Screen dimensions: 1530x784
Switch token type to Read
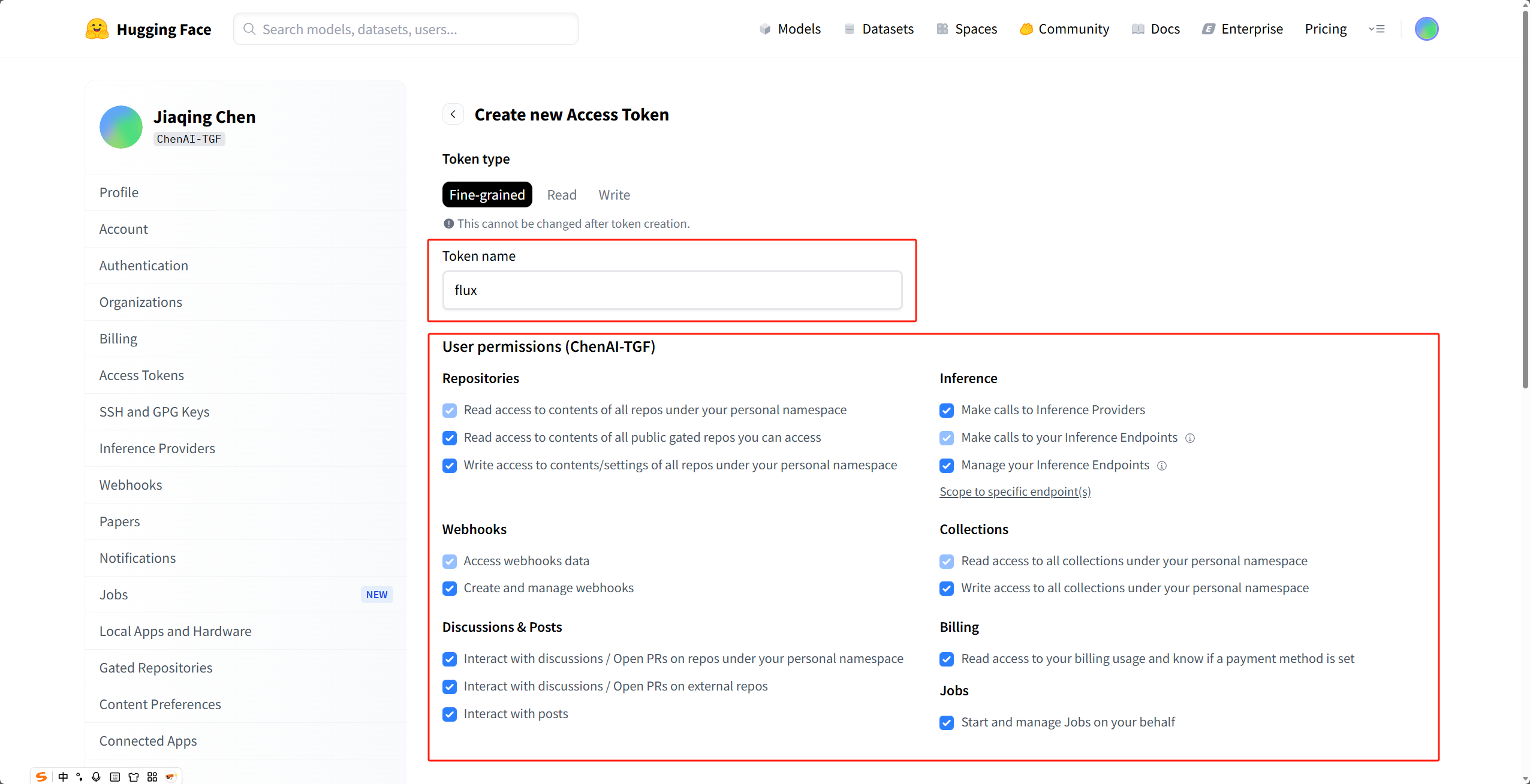coord(562,195)
